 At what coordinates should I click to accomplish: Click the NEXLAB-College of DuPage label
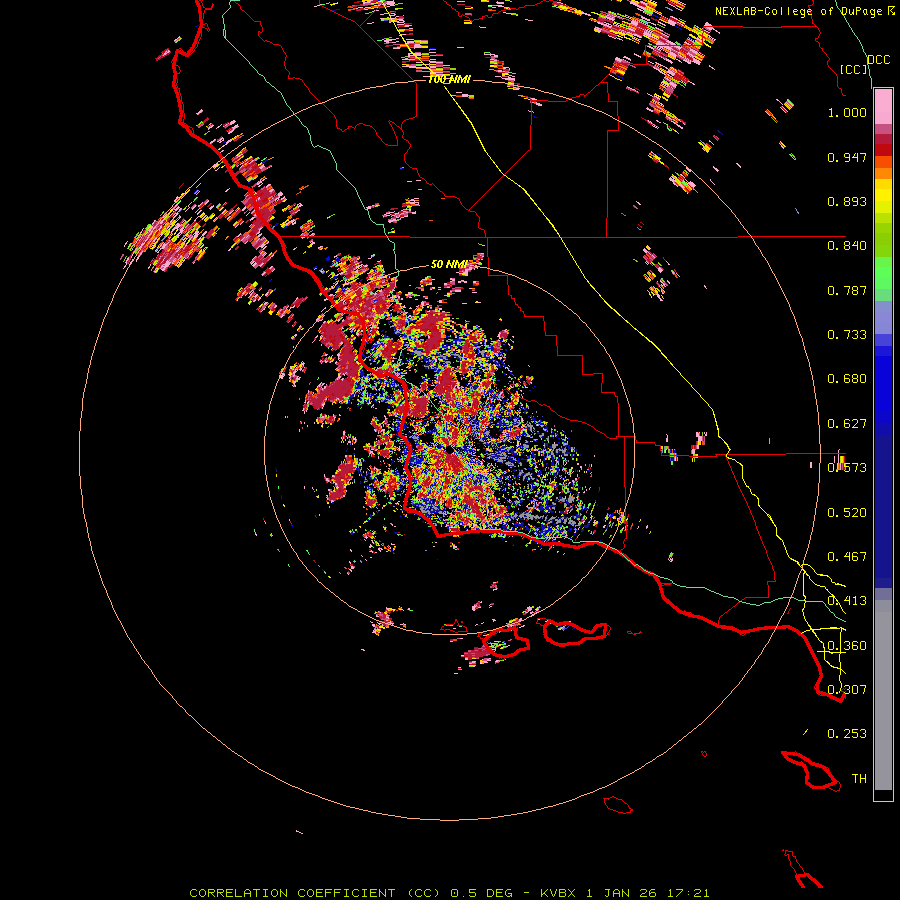click(x=798, y=11)
